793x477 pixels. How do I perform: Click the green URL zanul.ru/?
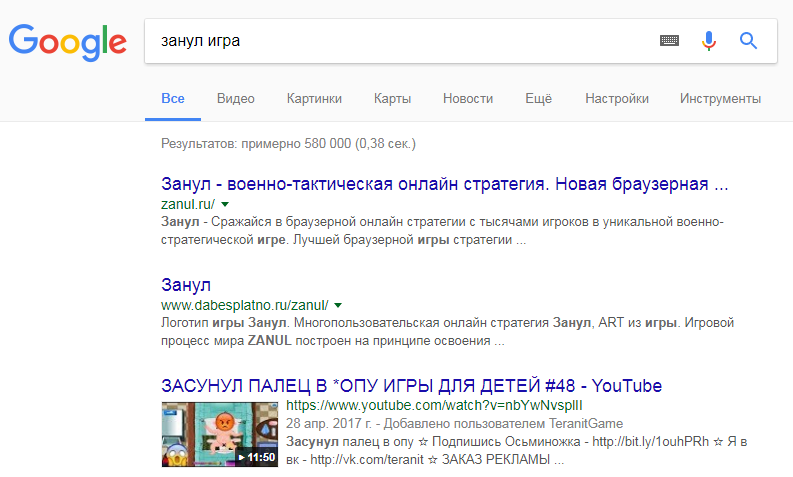click(x=188, y=204)
